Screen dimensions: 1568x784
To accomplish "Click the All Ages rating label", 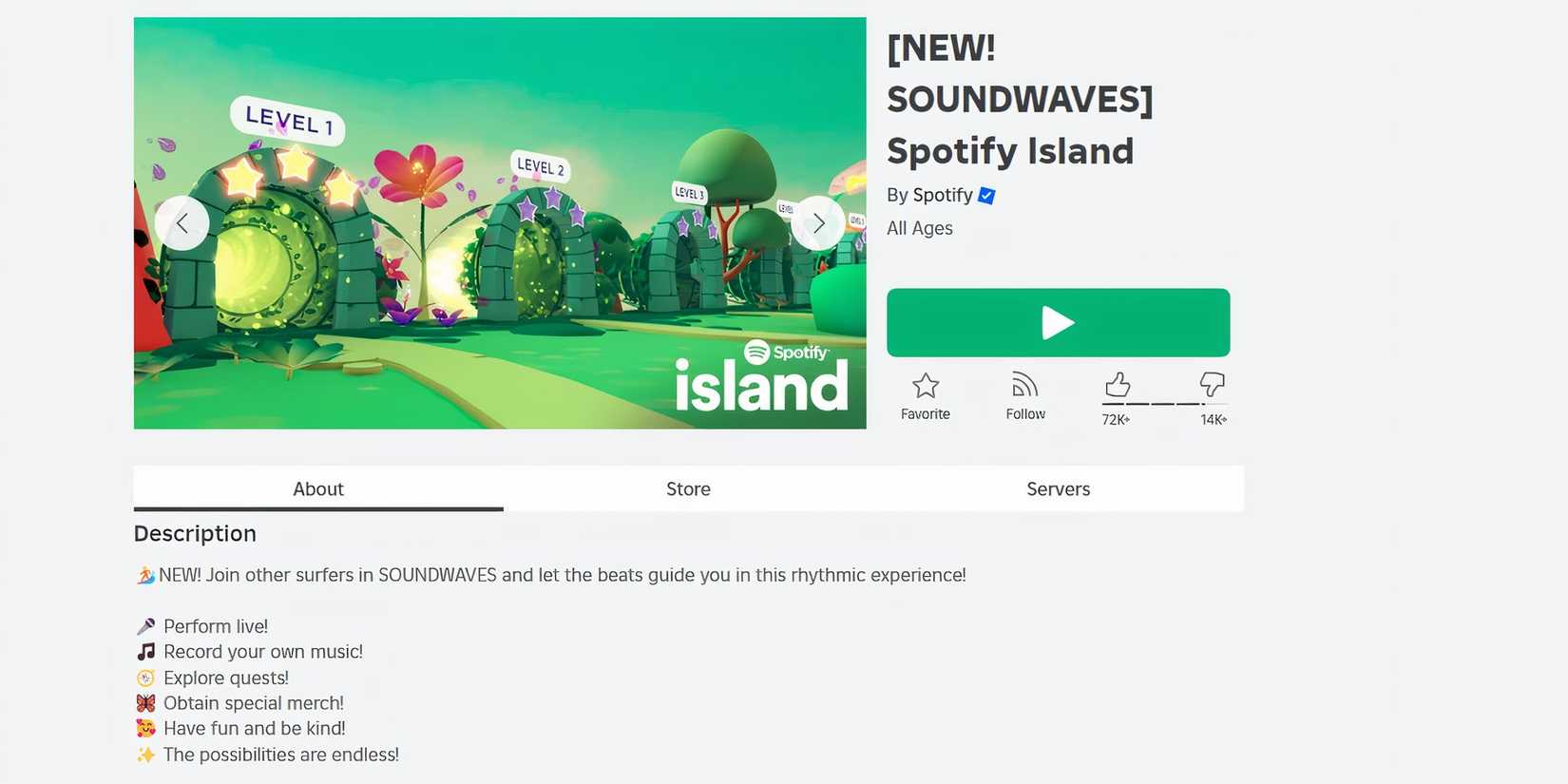I will pyautogui.click(x=919, y=228).
